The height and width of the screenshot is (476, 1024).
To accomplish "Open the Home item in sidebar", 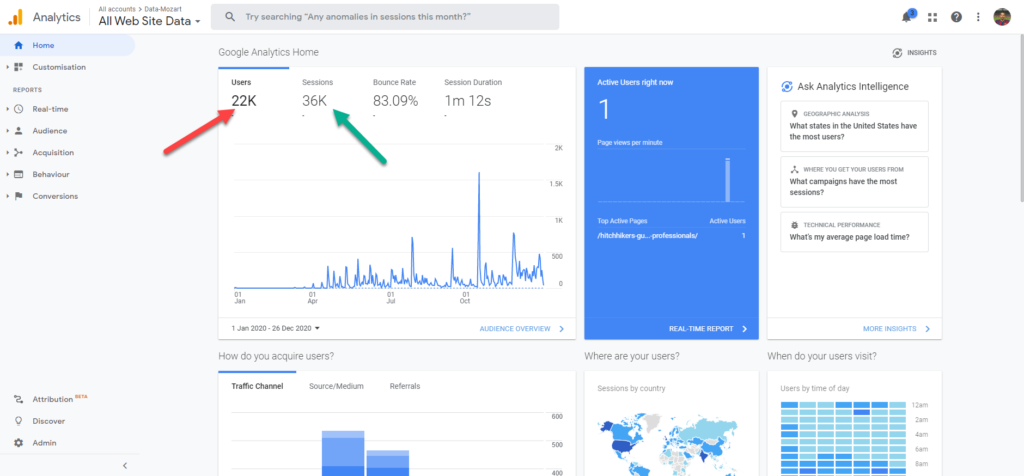I will [x=68, y=45].
